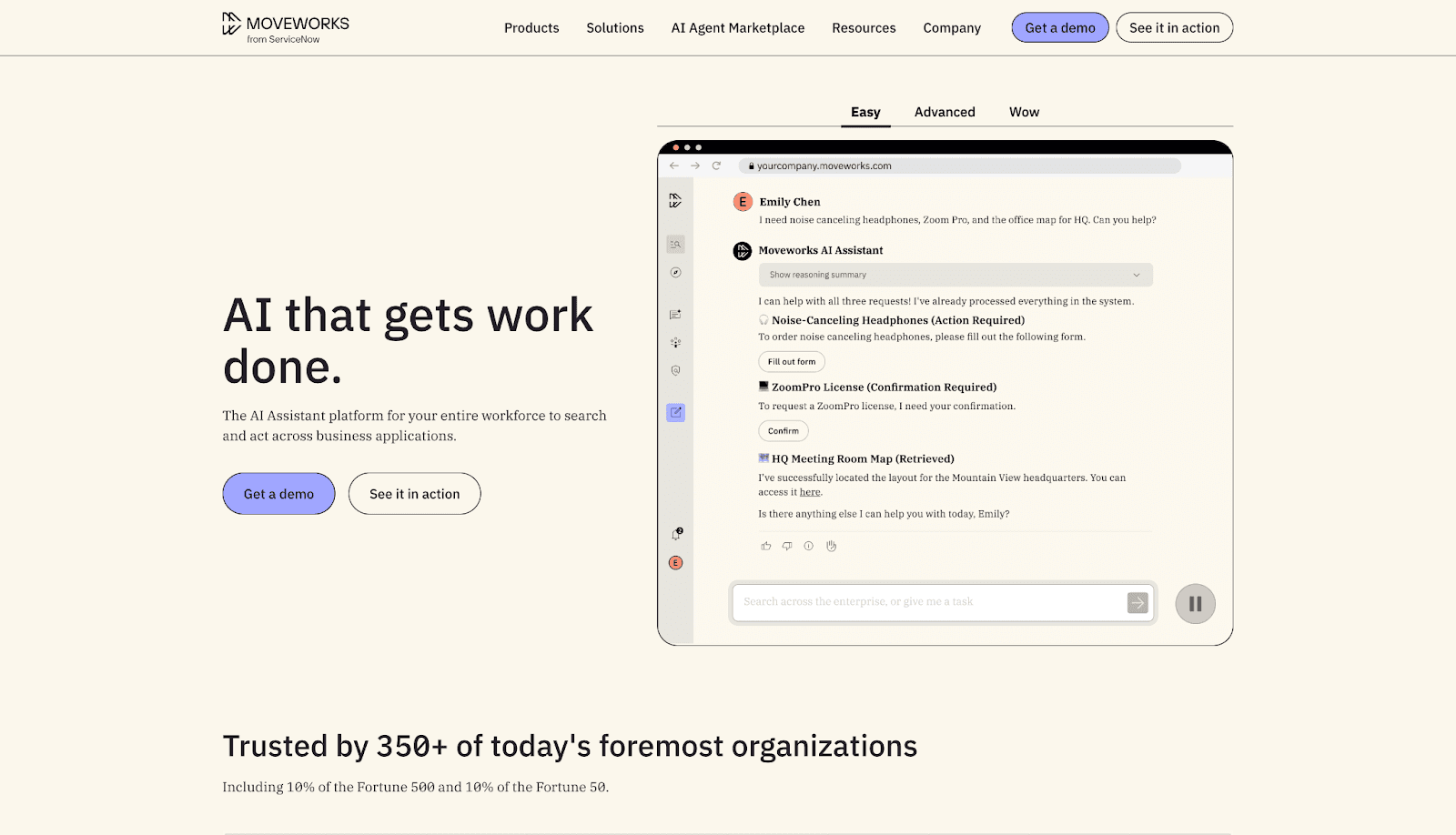The image size is (1456, 835).
Task: Click the thumbs up feedback icon
Action: pos(766,546)
